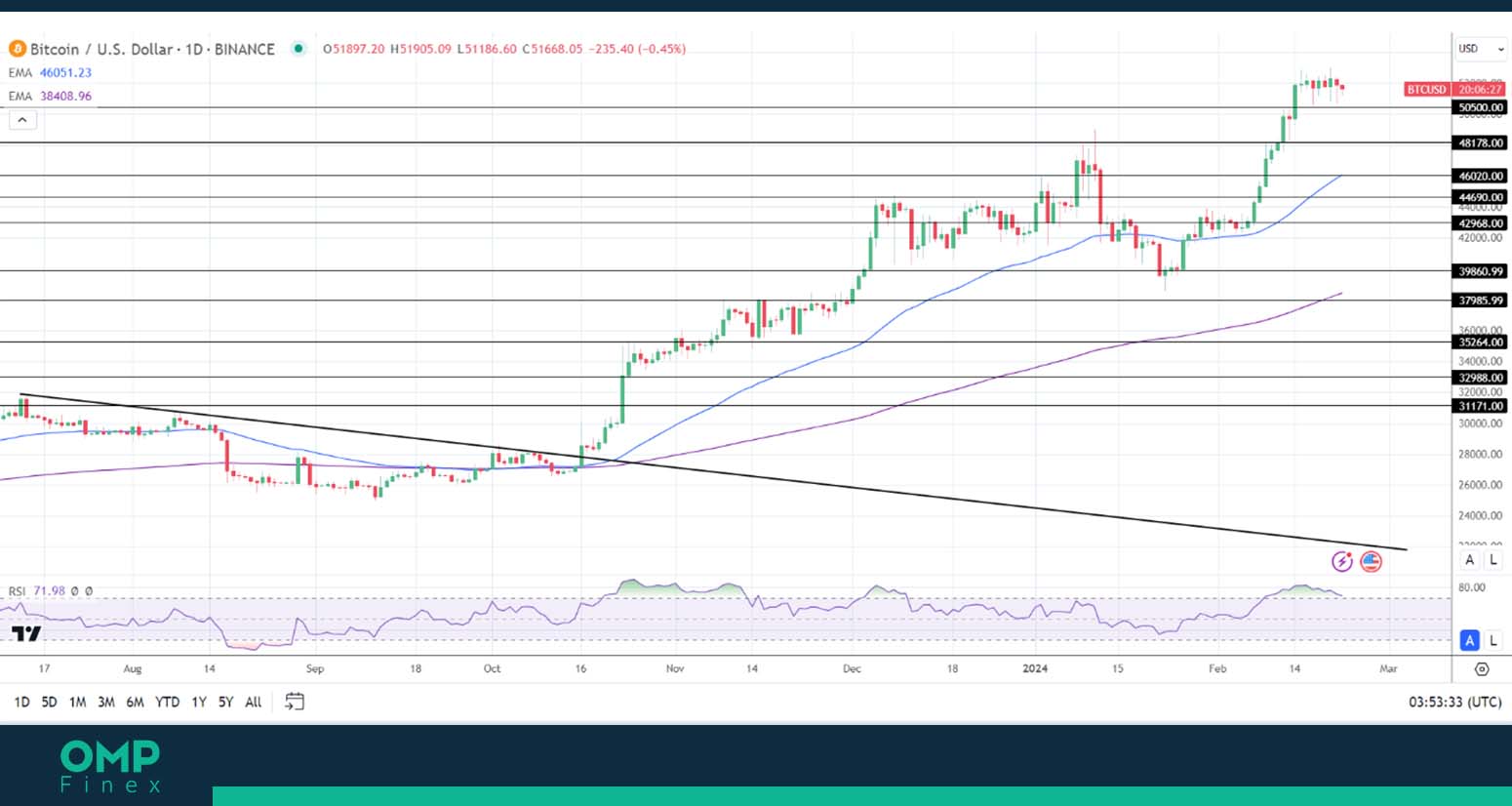Select the 5D time range

(49, 702)
